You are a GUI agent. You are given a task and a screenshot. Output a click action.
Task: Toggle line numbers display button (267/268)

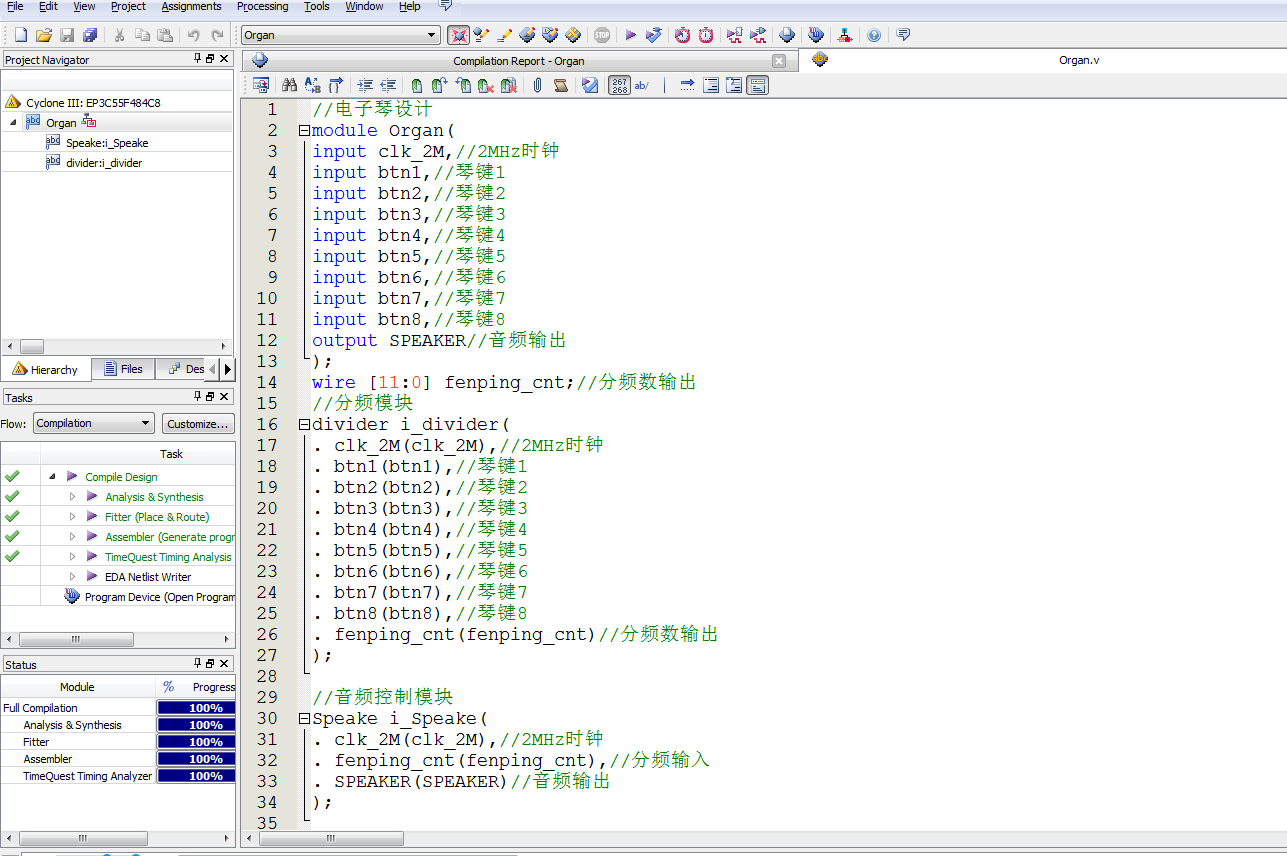coord(619,86)
